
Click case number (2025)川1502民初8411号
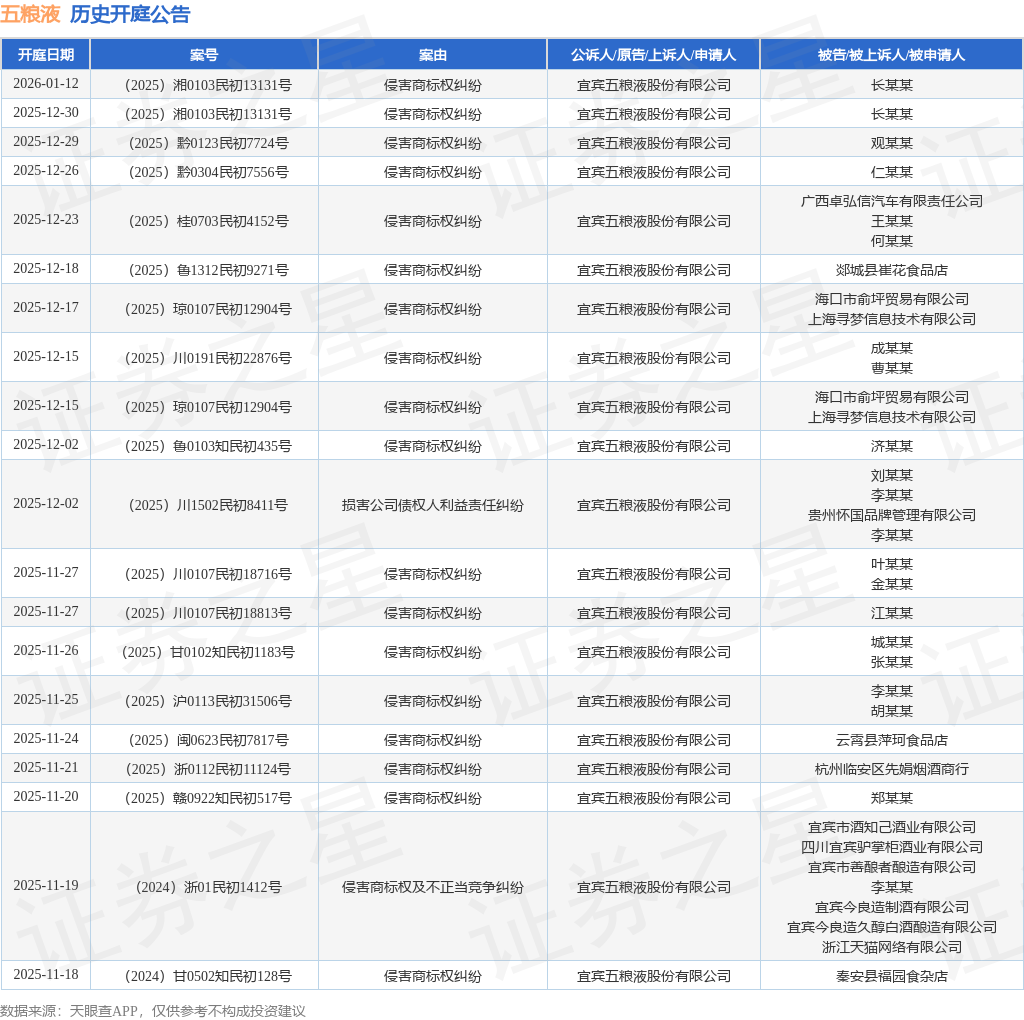pos(208,505)
